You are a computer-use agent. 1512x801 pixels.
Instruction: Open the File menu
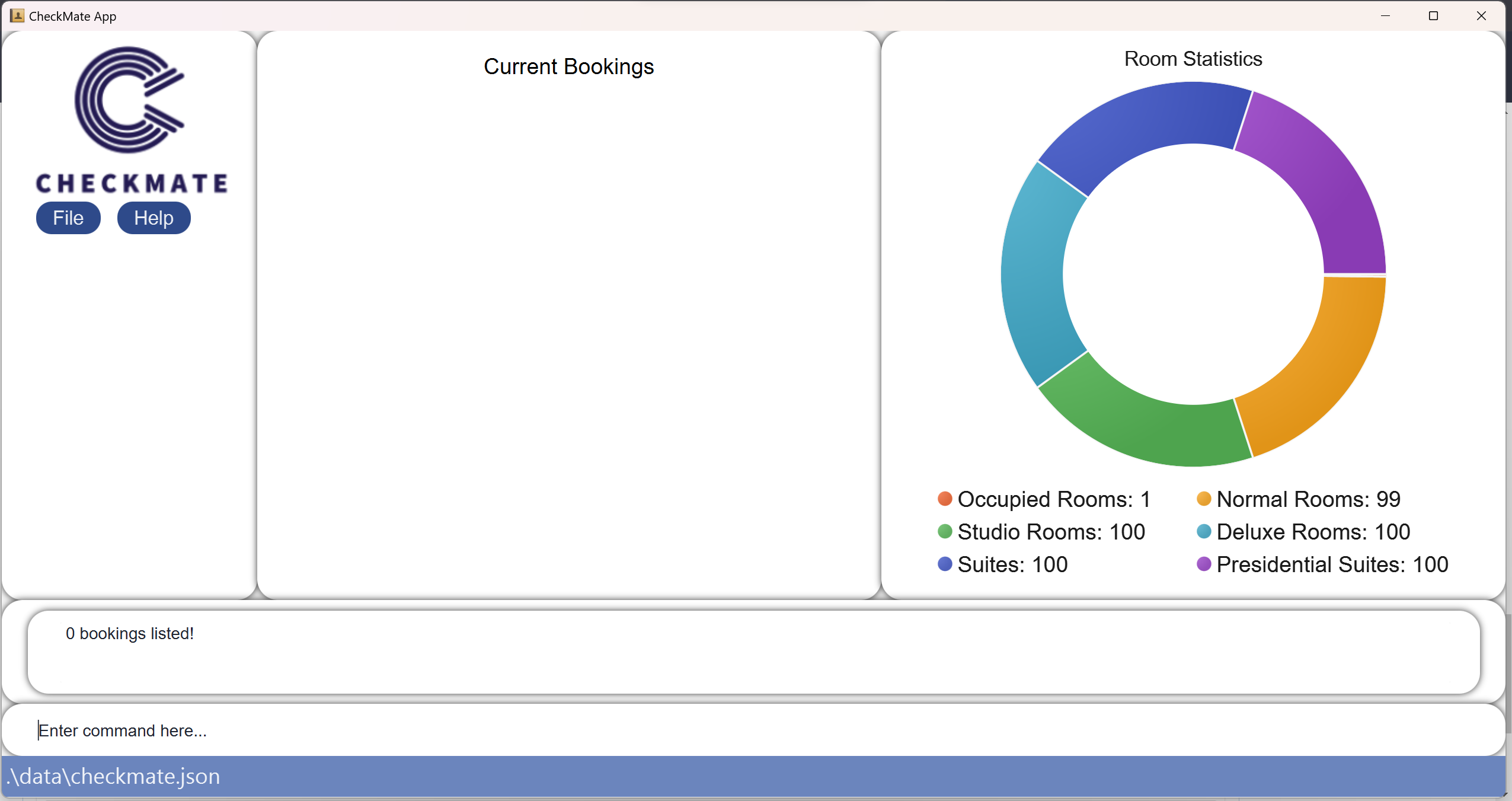click(68, 218)
